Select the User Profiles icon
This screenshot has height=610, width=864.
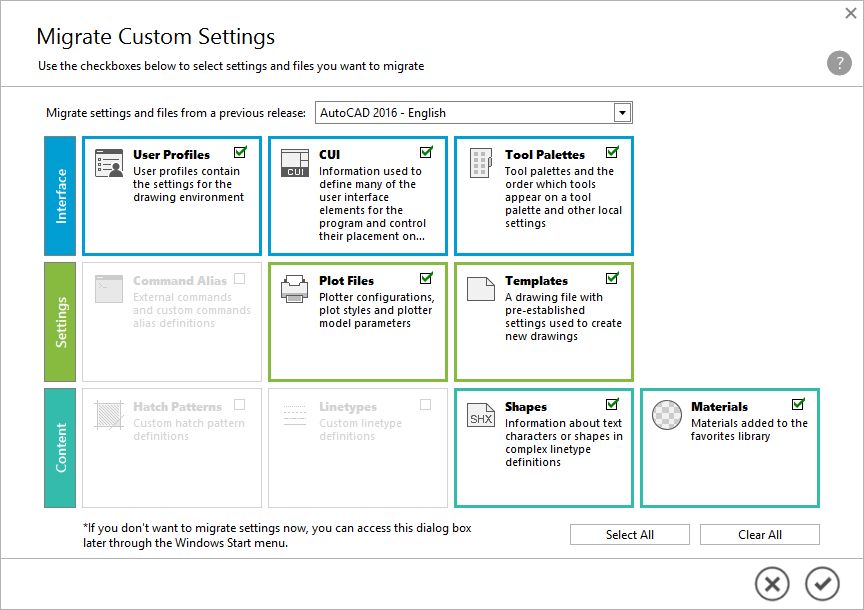point(107,161)
